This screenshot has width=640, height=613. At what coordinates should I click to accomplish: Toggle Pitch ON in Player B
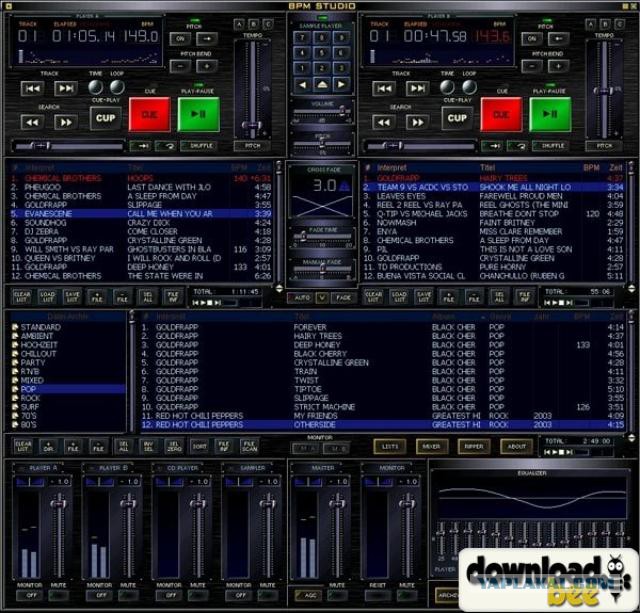(532, 39)
